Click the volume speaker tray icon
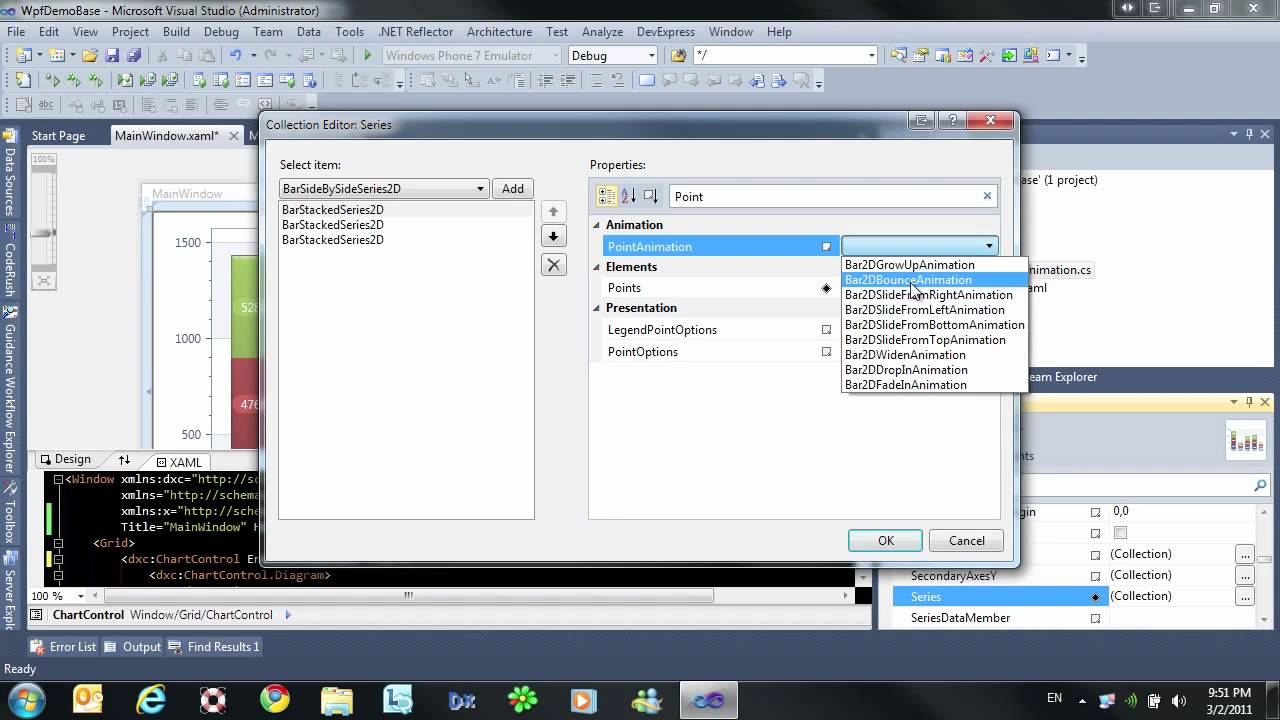This screenshot has height=720, width=1280. [x=1178, y=700]
